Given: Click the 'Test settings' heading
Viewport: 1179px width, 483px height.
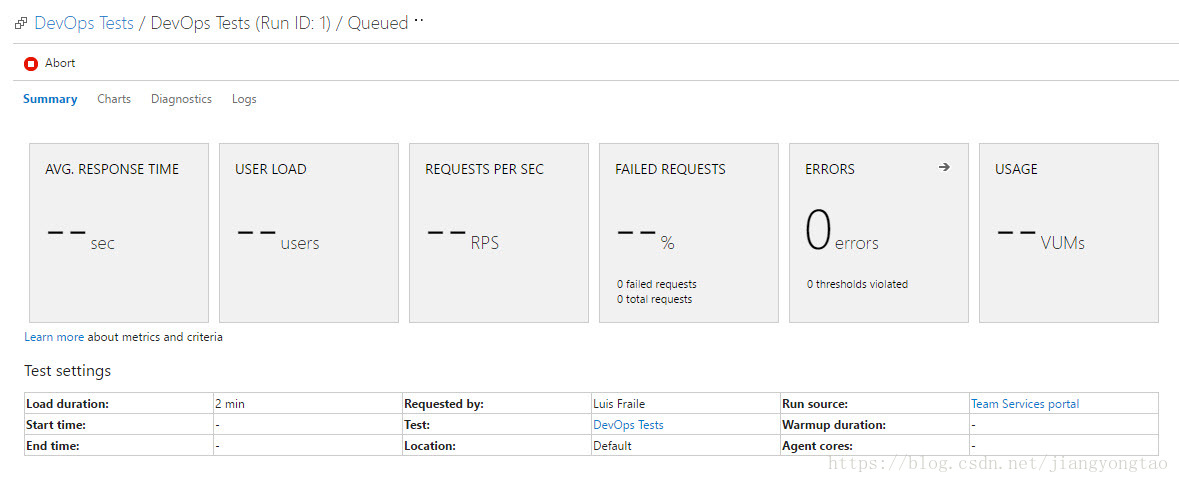Looking at the screenshot, I should [x=68, y=371].
